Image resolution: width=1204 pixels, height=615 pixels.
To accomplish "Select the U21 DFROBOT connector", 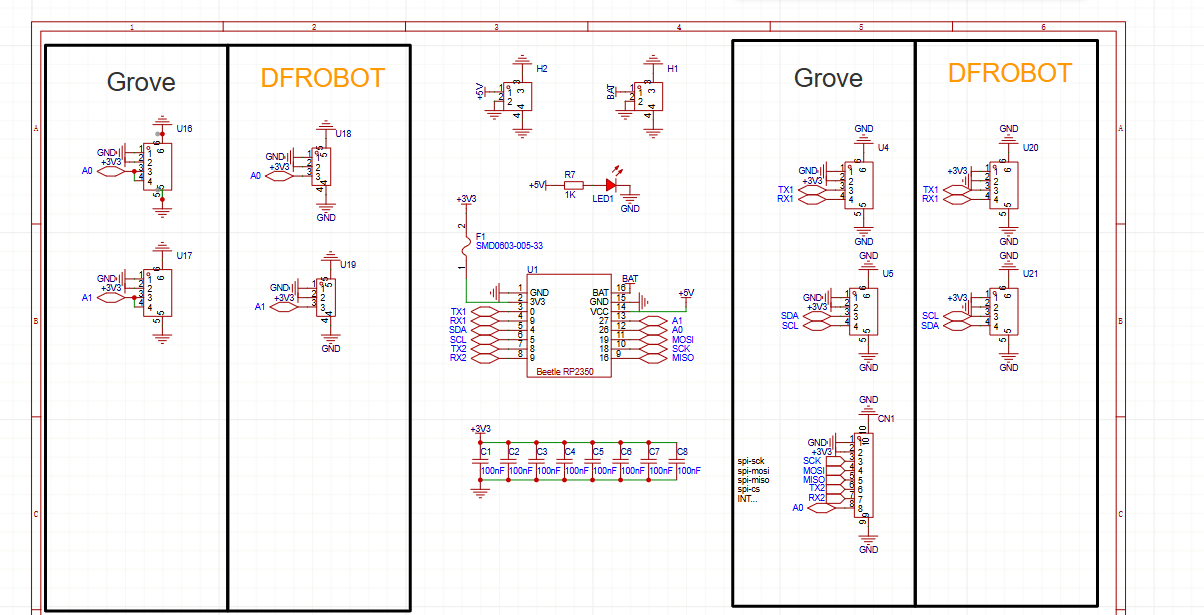I will click(x=1005, y=312).
